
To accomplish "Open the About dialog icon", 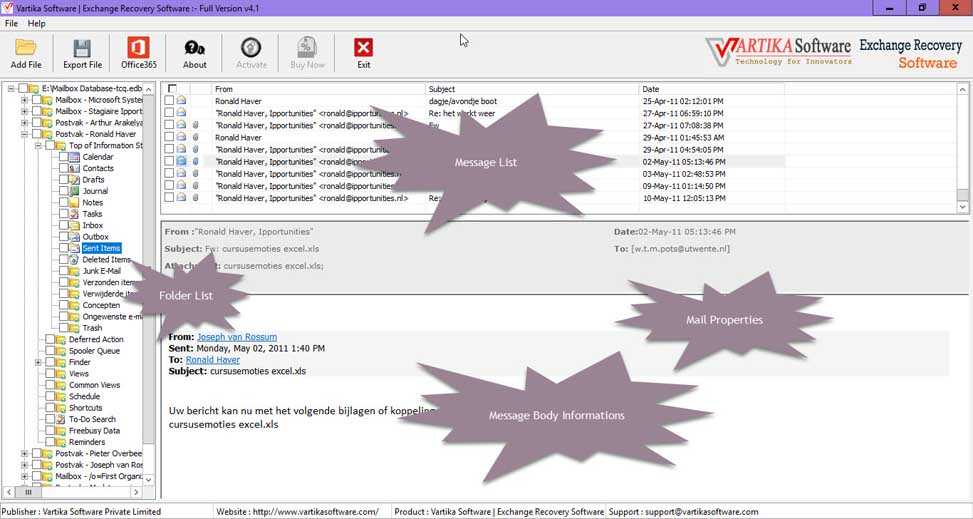I will click(x=195, y=48).
